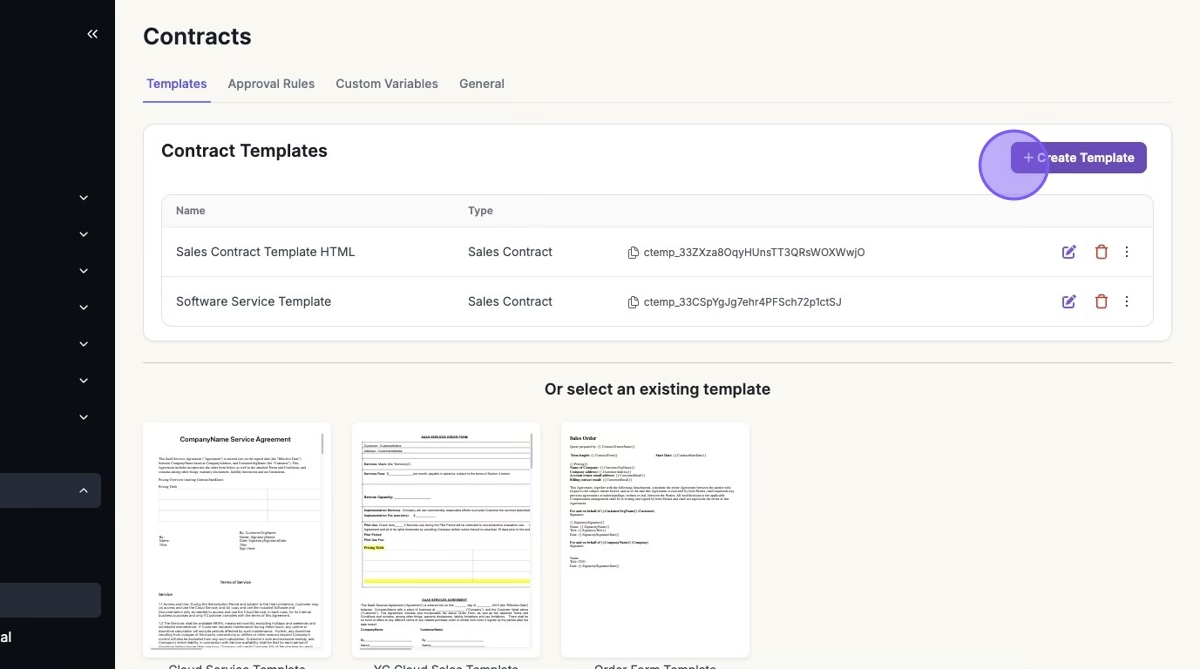Go to the General tab
Viewport: 1200px width, 669px height.
pyautogui.click(x=481, y=84)
